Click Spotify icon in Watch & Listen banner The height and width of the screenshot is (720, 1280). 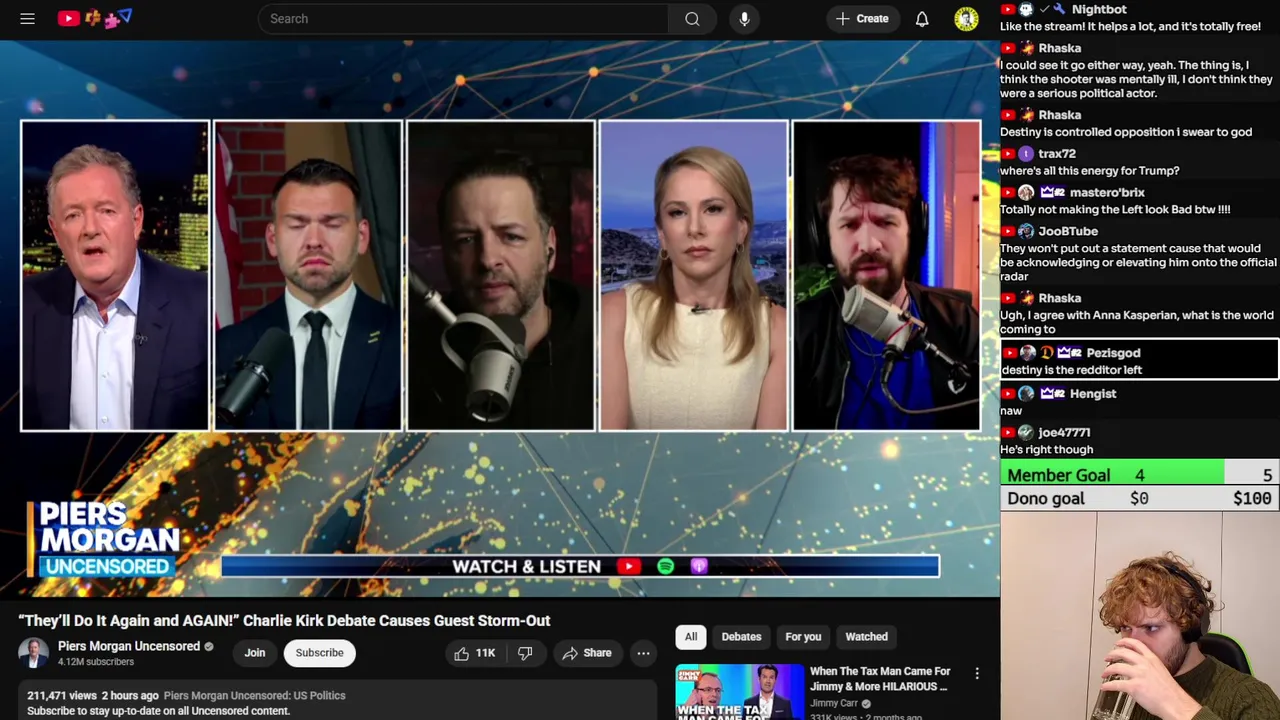665,567
